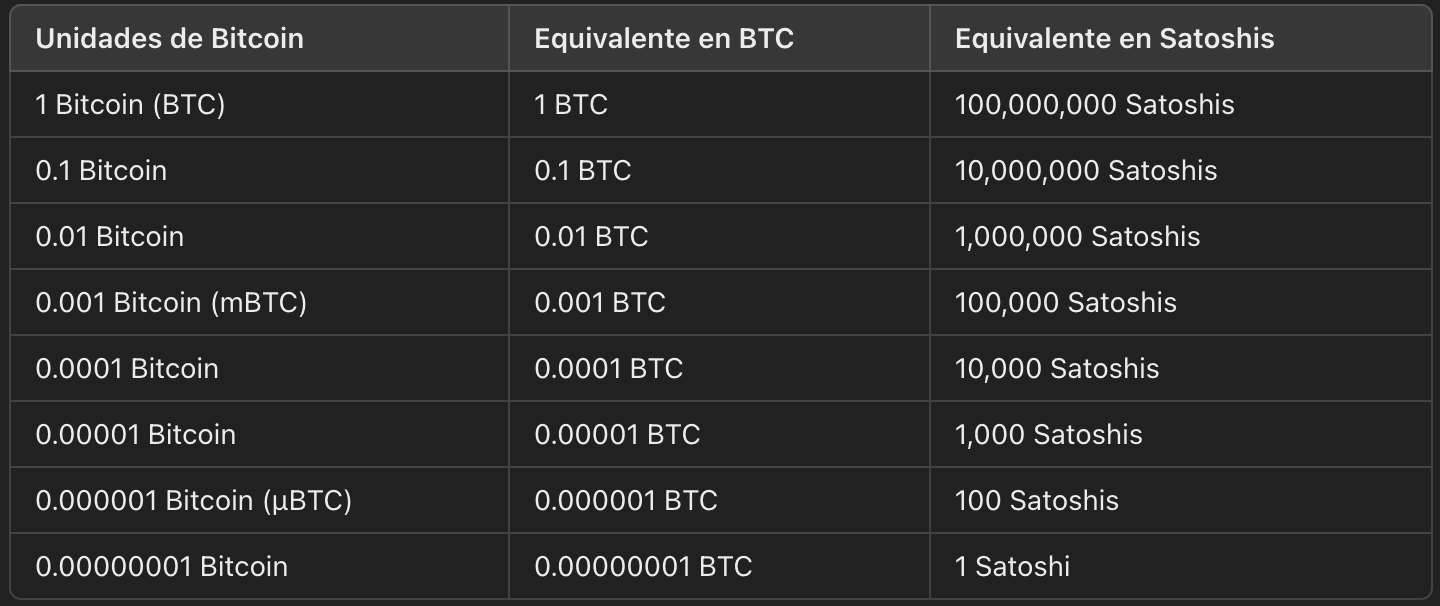Click the "1,000 Satoshis" cell
This screenshot has height=606, width=1440.
[x=1048, y=435]
